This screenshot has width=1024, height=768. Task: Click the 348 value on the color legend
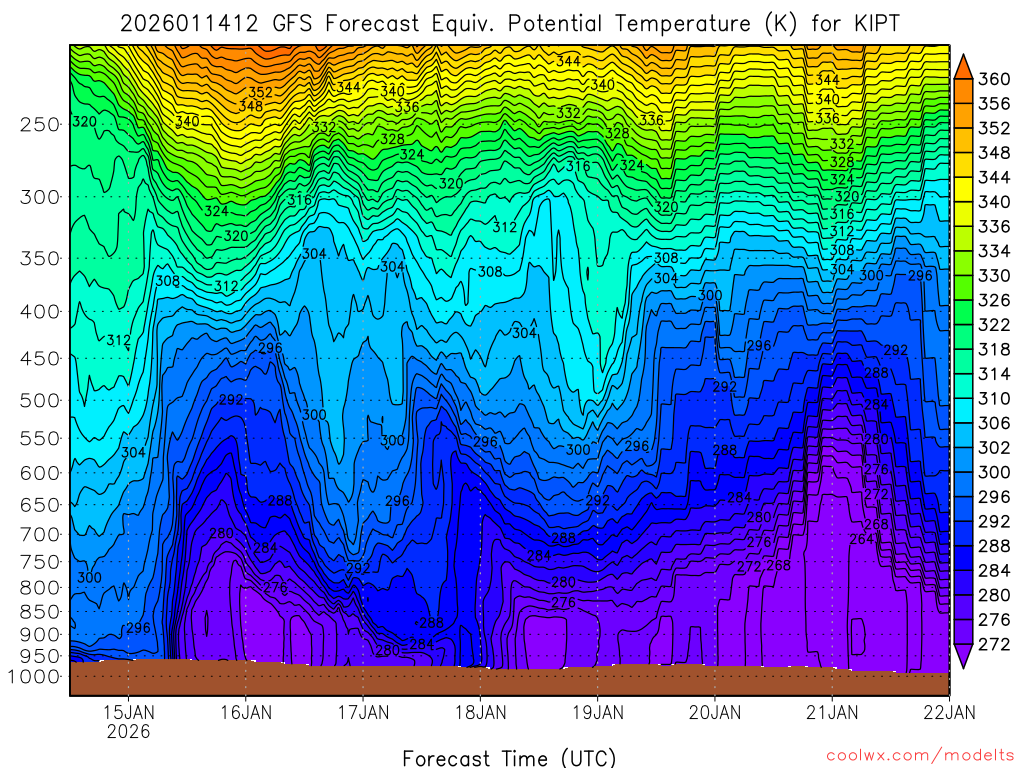pyautogui.click(x=994, y=153)
